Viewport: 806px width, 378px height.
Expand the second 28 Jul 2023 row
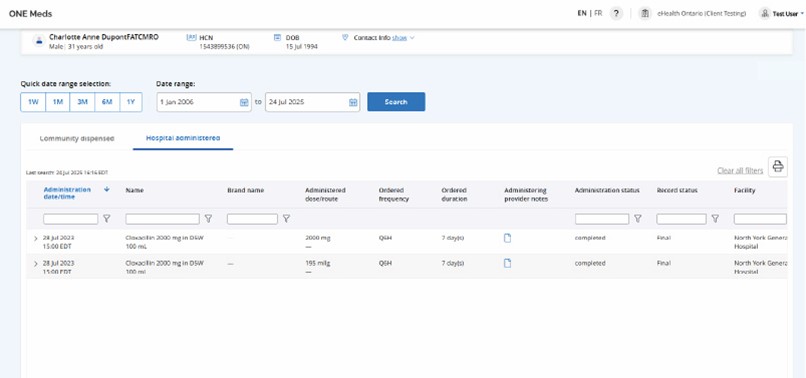click(x=35, y=264)
